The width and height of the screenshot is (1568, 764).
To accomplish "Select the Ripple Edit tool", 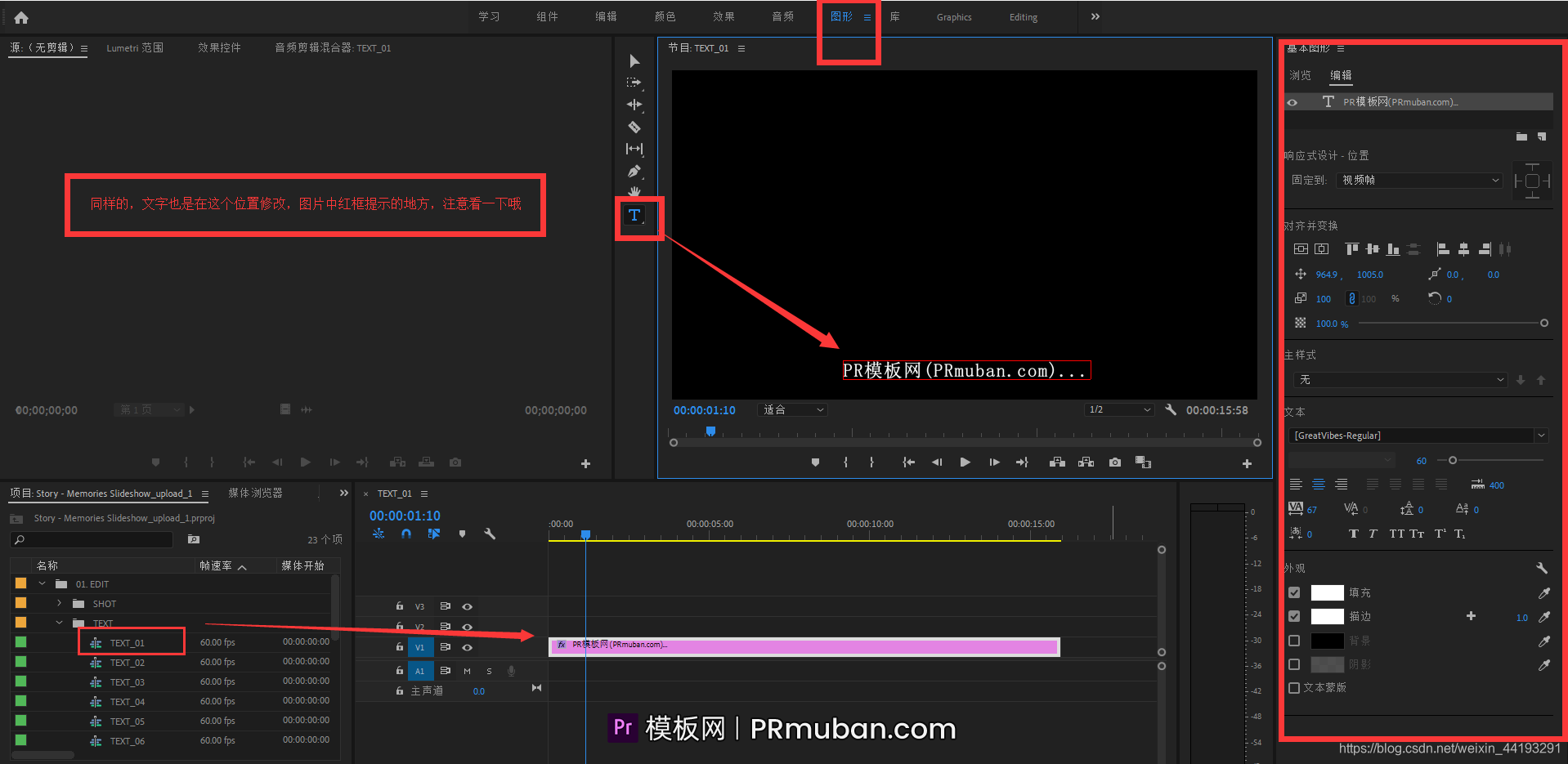I will coord(634,105).
